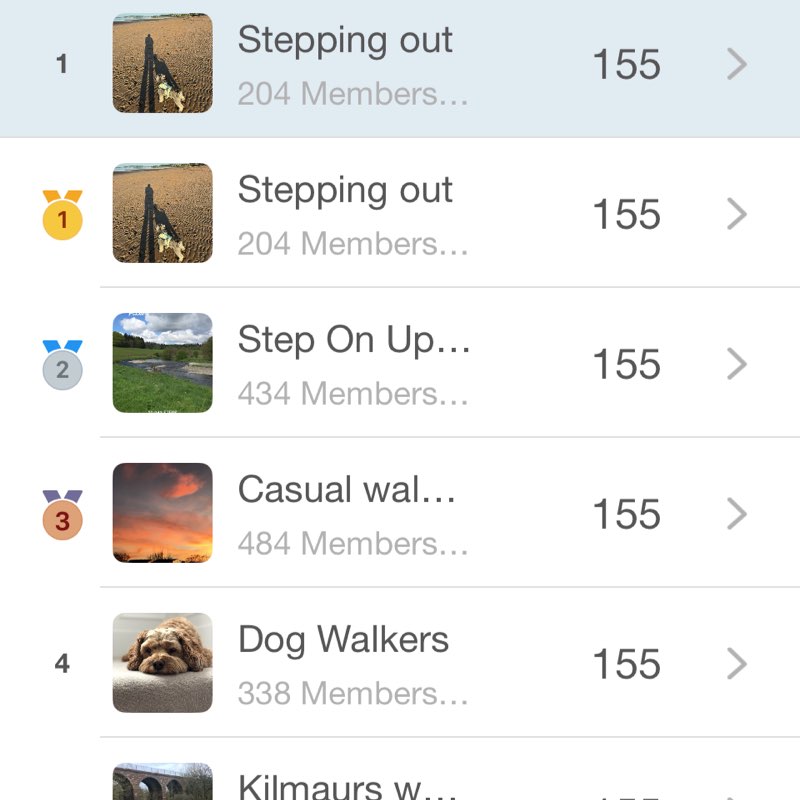Click the chevron on the gold medal row
This screenshot has height=800, width=800.
pos(737,214)
